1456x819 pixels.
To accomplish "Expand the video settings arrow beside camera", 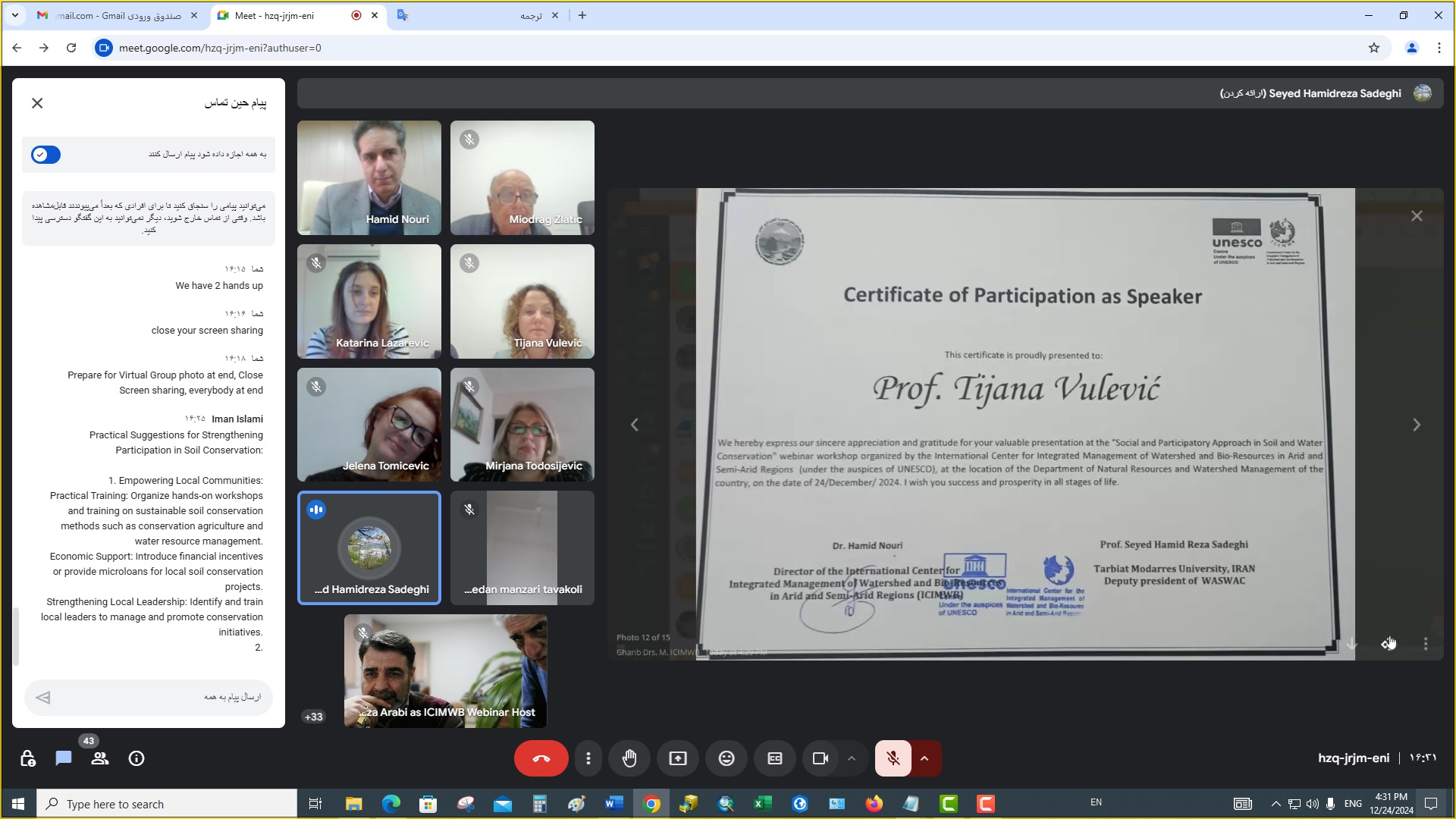I will (852, 758).
